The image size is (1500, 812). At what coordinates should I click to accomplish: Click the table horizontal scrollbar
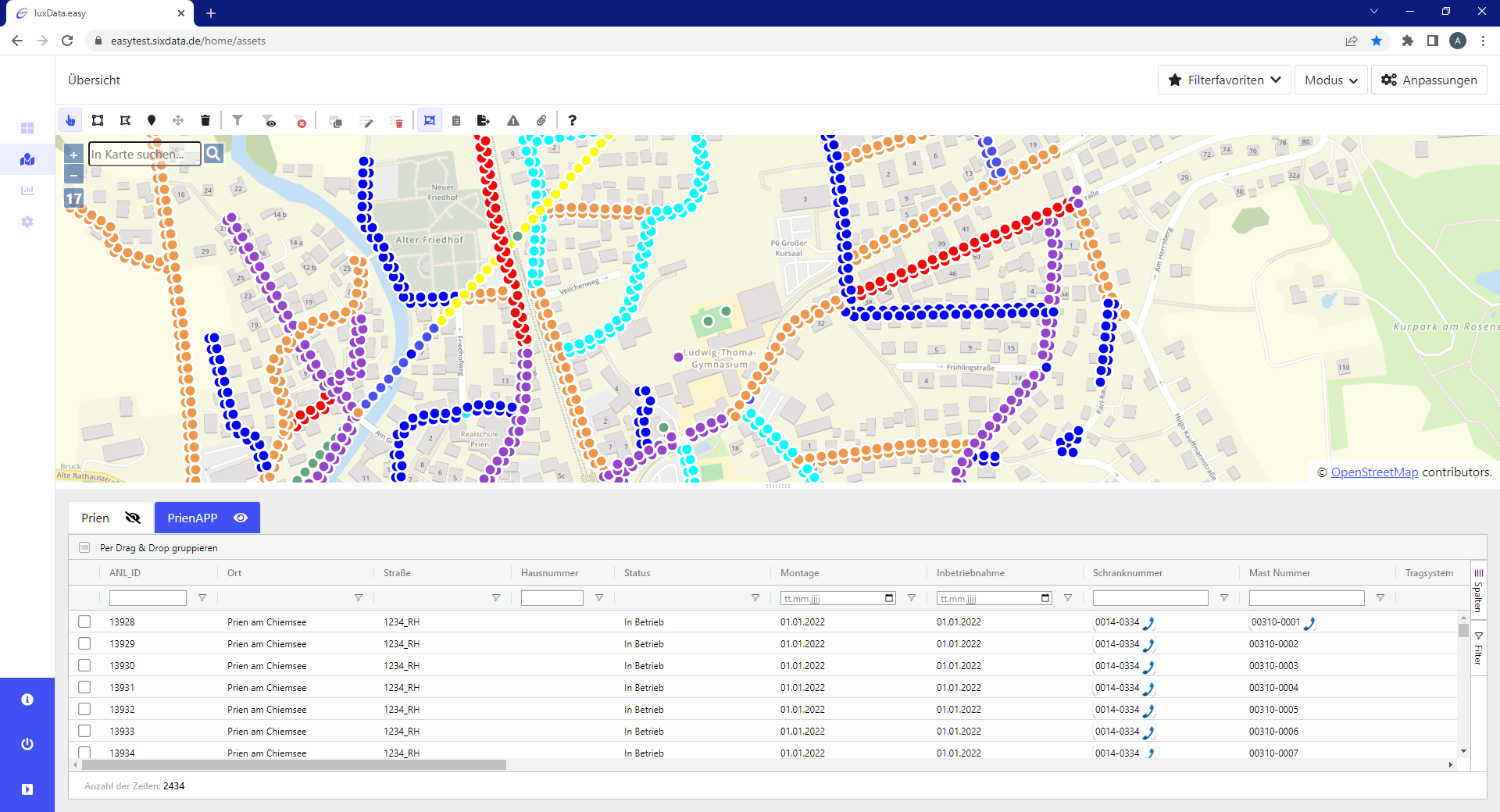coord(293,765)
